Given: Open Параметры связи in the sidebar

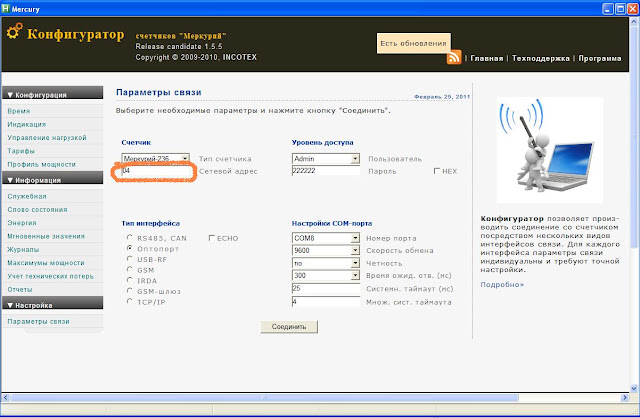Looking at the screenshot, I should point(38,322).
